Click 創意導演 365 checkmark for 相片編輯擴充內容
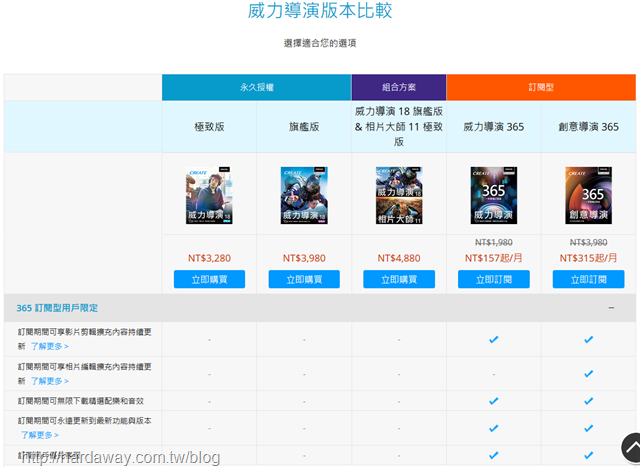Viewport: 640px width, 468px height. click(x=588, y=374)
